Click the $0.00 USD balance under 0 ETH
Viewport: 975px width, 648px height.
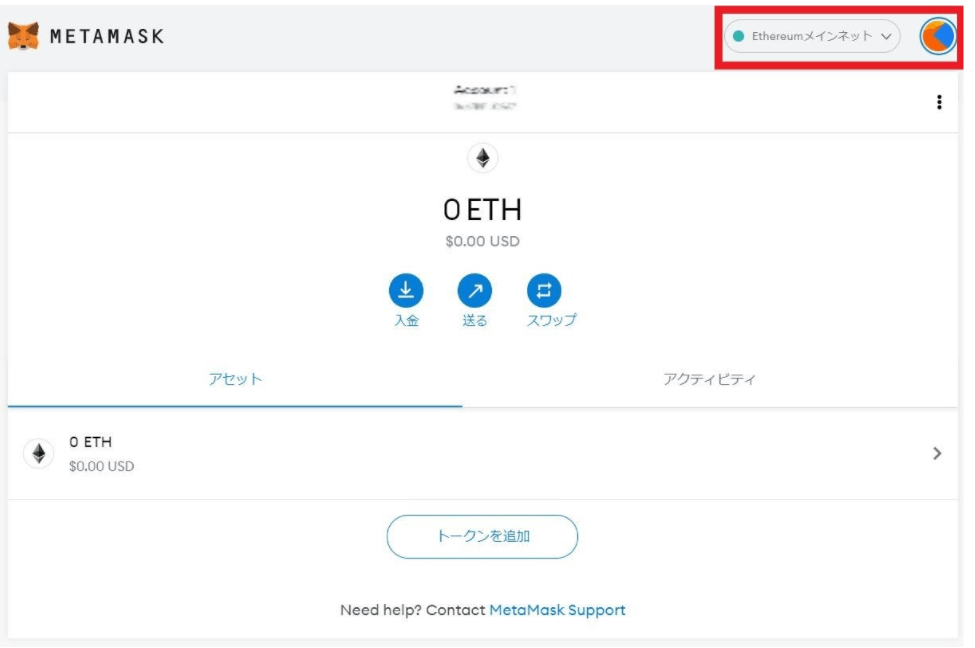click(x=482, y=241)
